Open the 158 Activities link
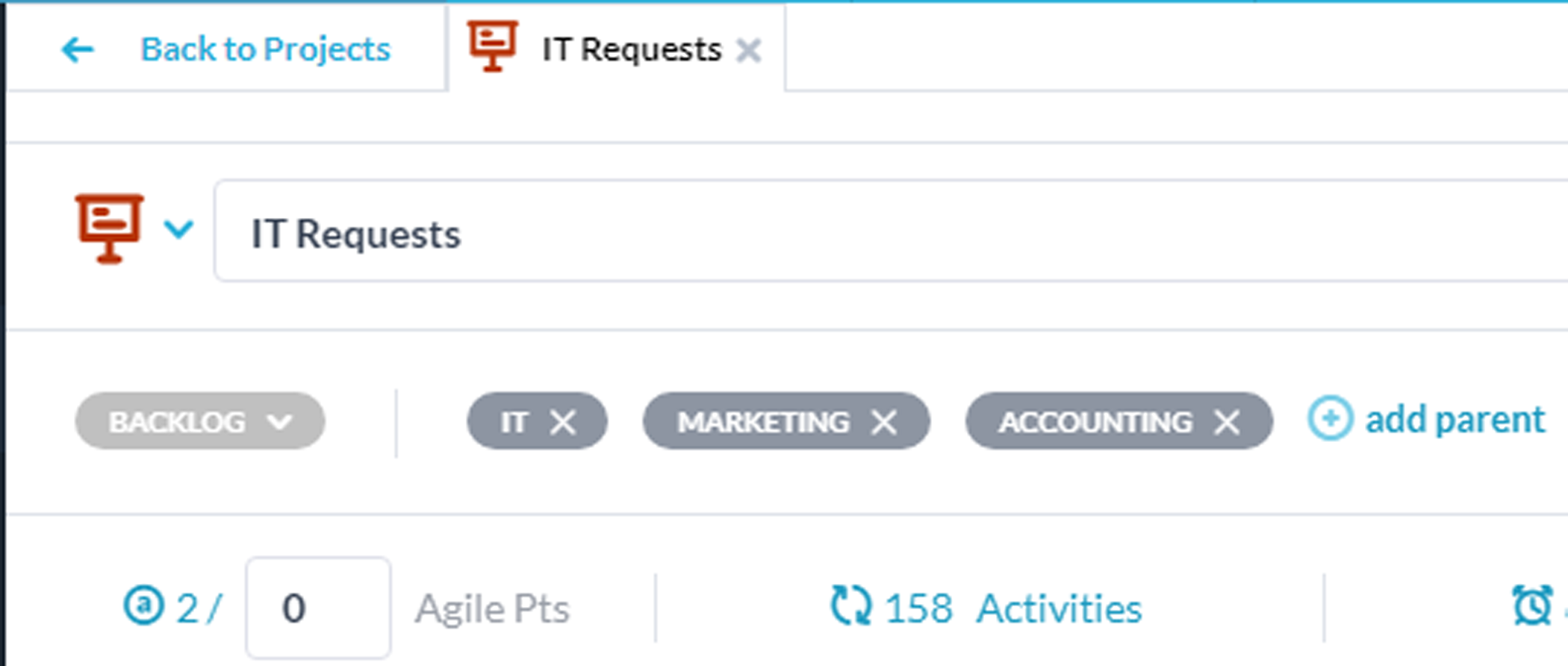 [1013, 608]
